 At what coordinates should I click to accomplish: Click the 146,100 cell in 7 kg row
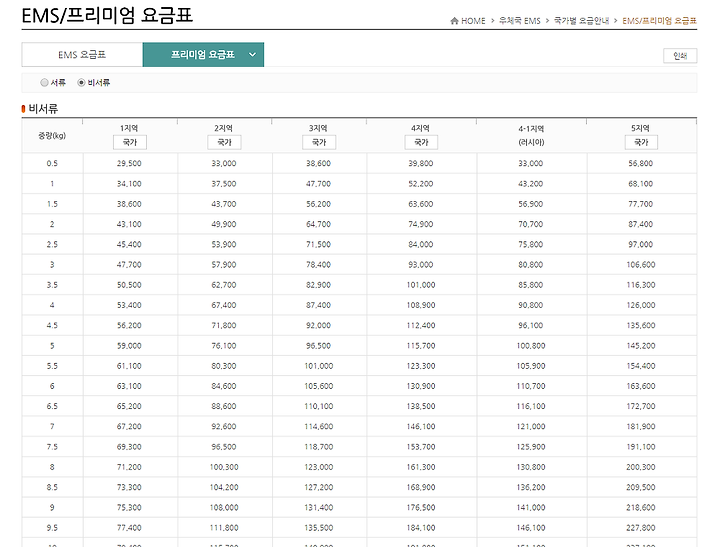421,427
